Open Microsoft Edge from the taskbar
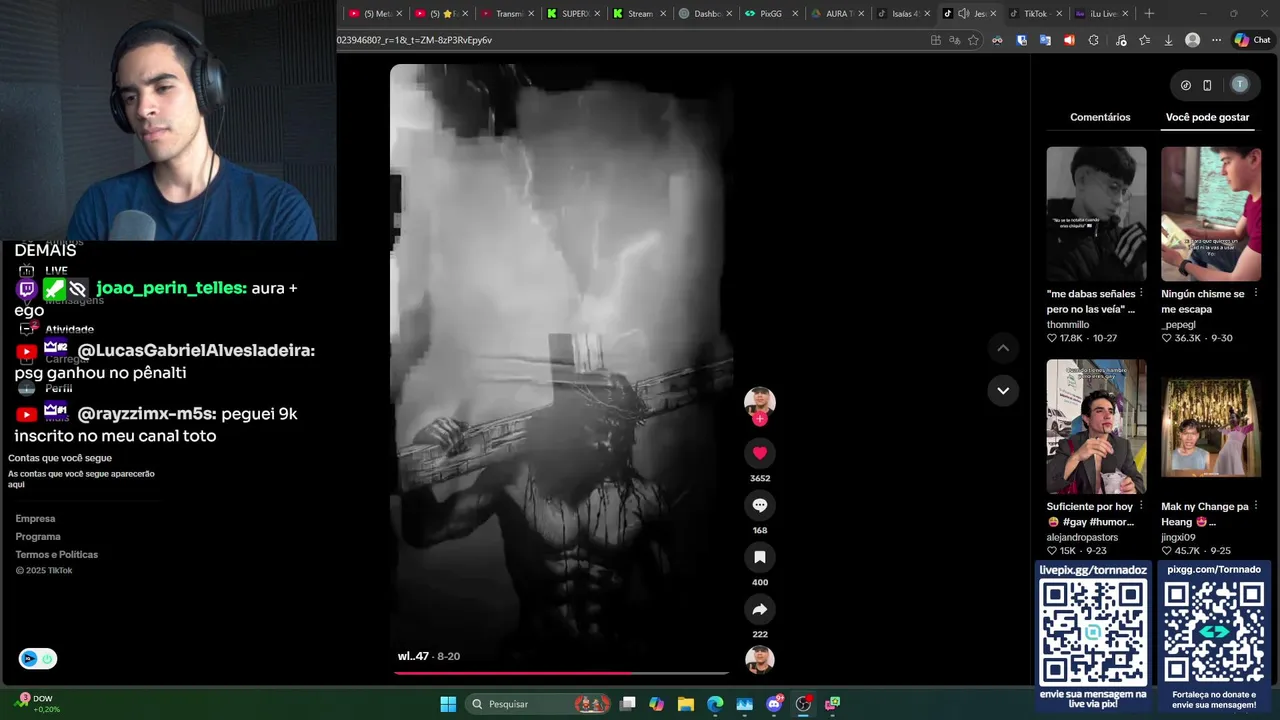The width and height of the screenshot is (1280, 720). [715, 704]
